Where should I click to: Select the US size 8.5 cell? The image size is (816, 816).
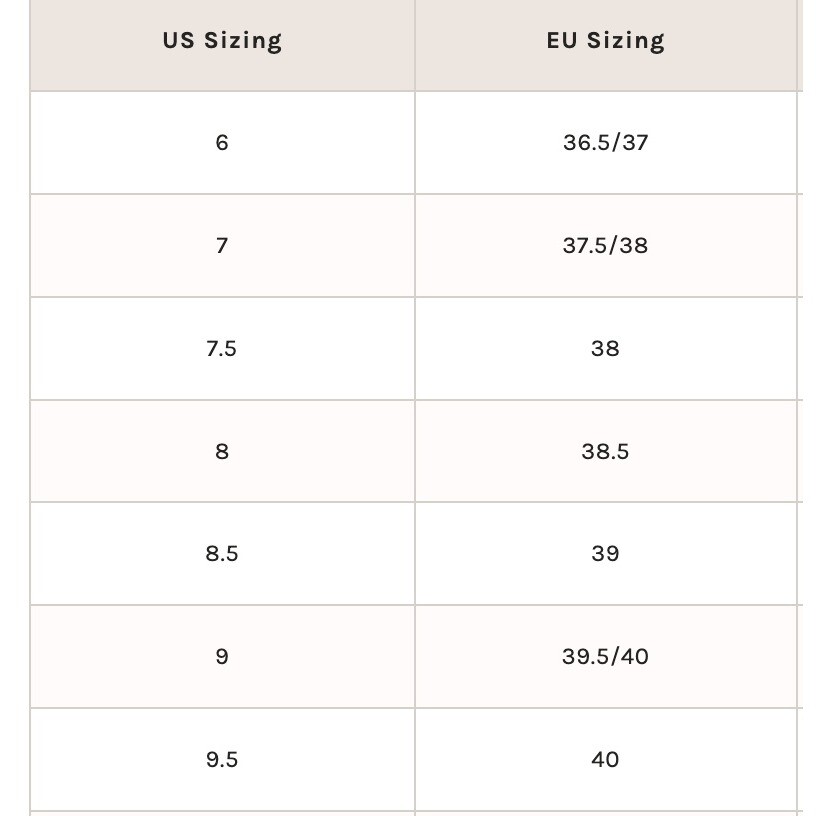click(222, 554)
